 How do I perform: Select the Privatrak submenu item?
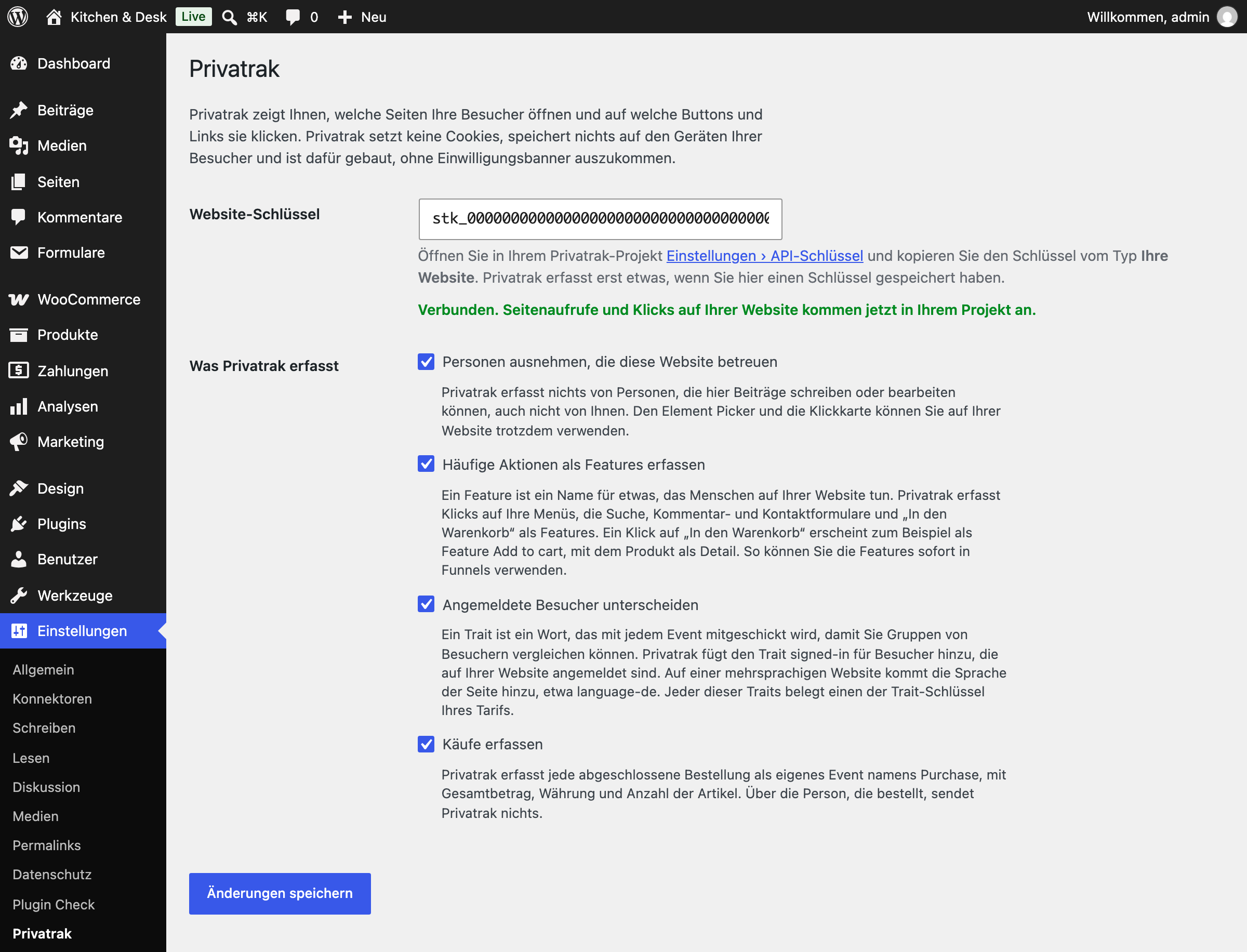click(42, 934)
